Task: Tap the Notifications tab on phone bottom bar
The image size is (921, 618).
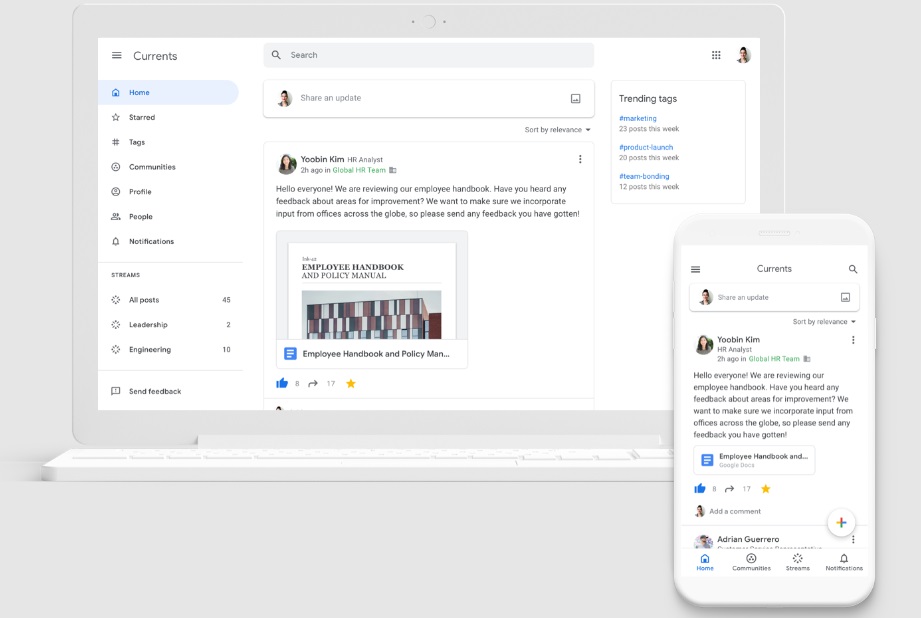Action: tap(844, 562)
